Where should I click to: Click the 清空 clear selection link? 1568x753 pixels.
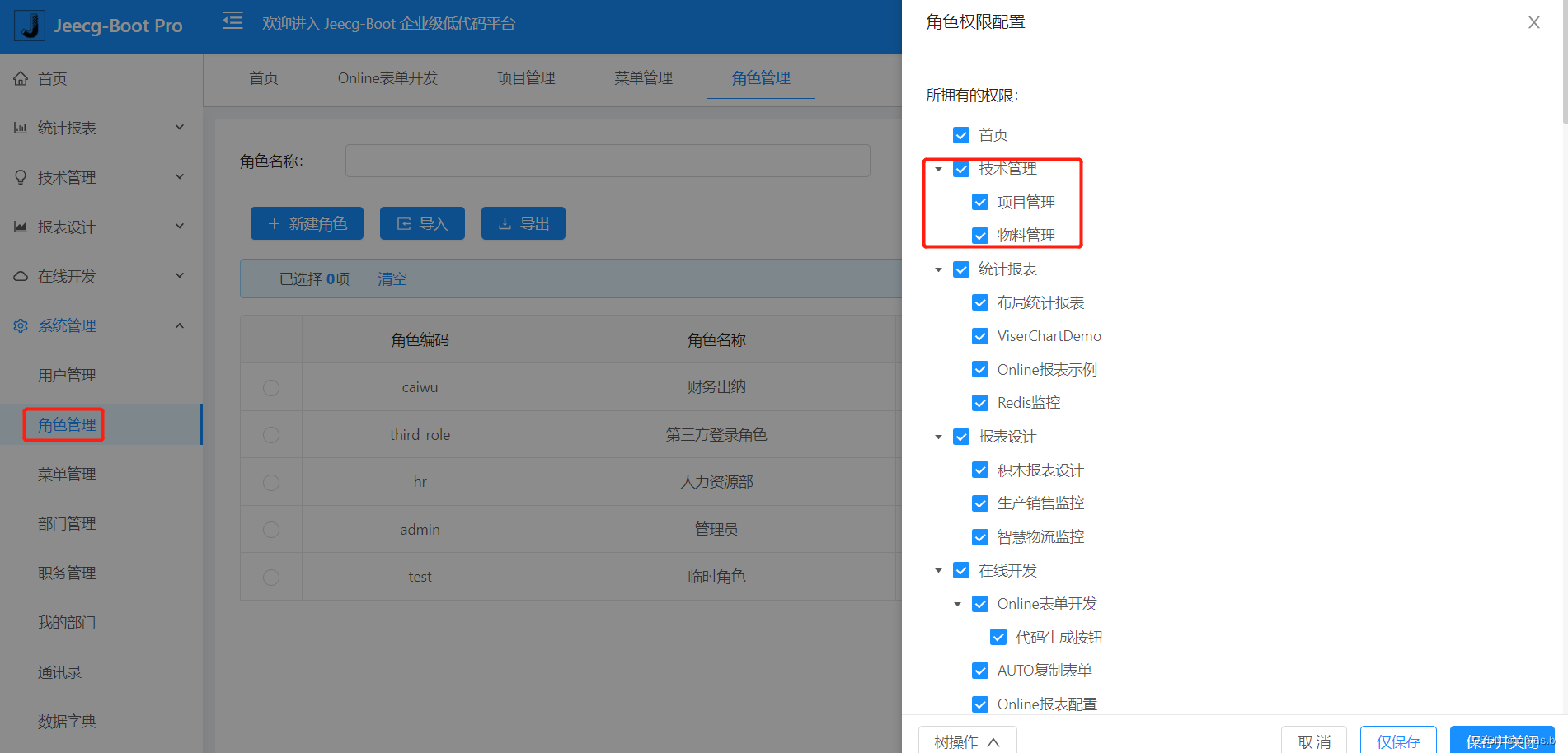[392, 279]
